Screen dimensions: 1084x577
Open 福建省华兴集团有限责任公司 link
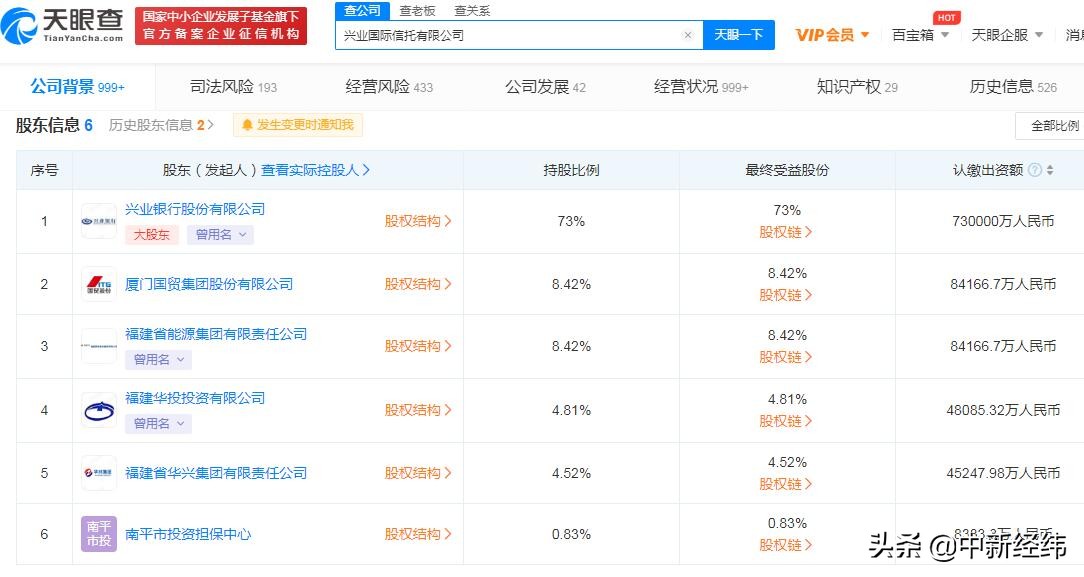pos(216,473)
